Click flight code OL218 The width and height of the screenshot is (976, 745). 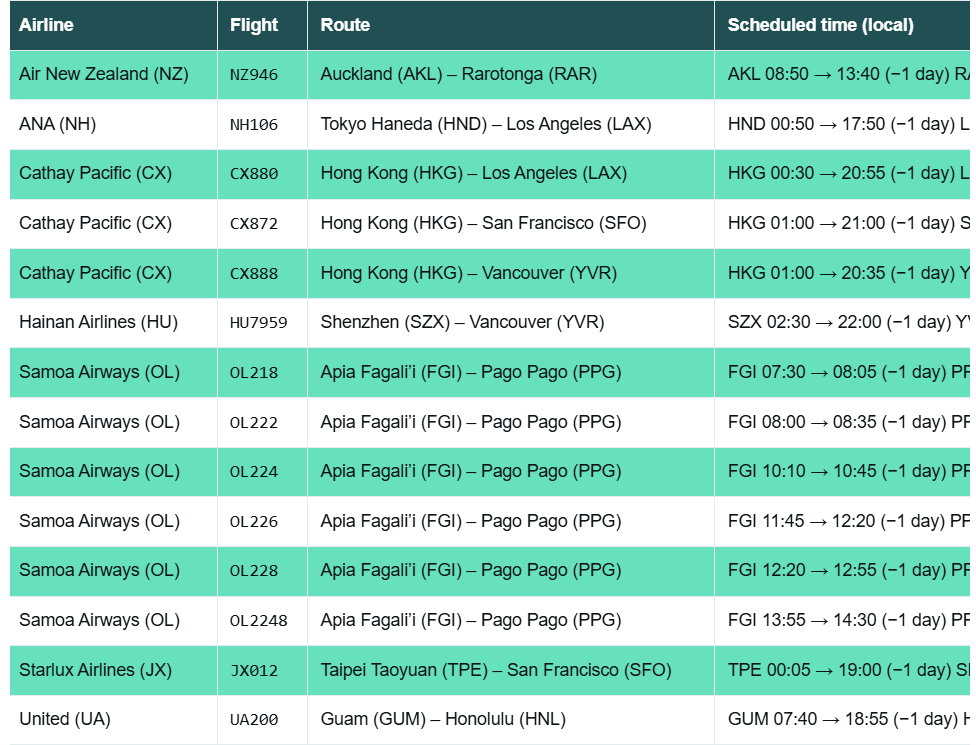pyautogui.click(x=254, y=373)
